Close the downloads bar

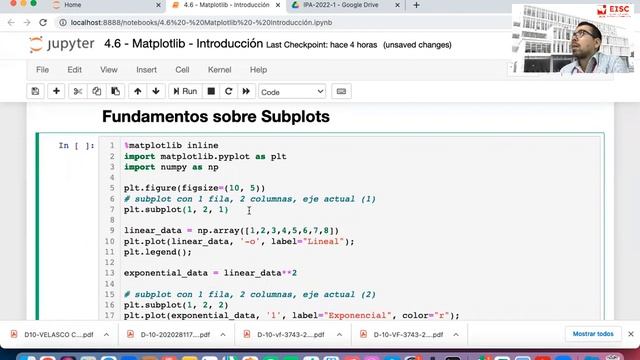click(631, 334)
